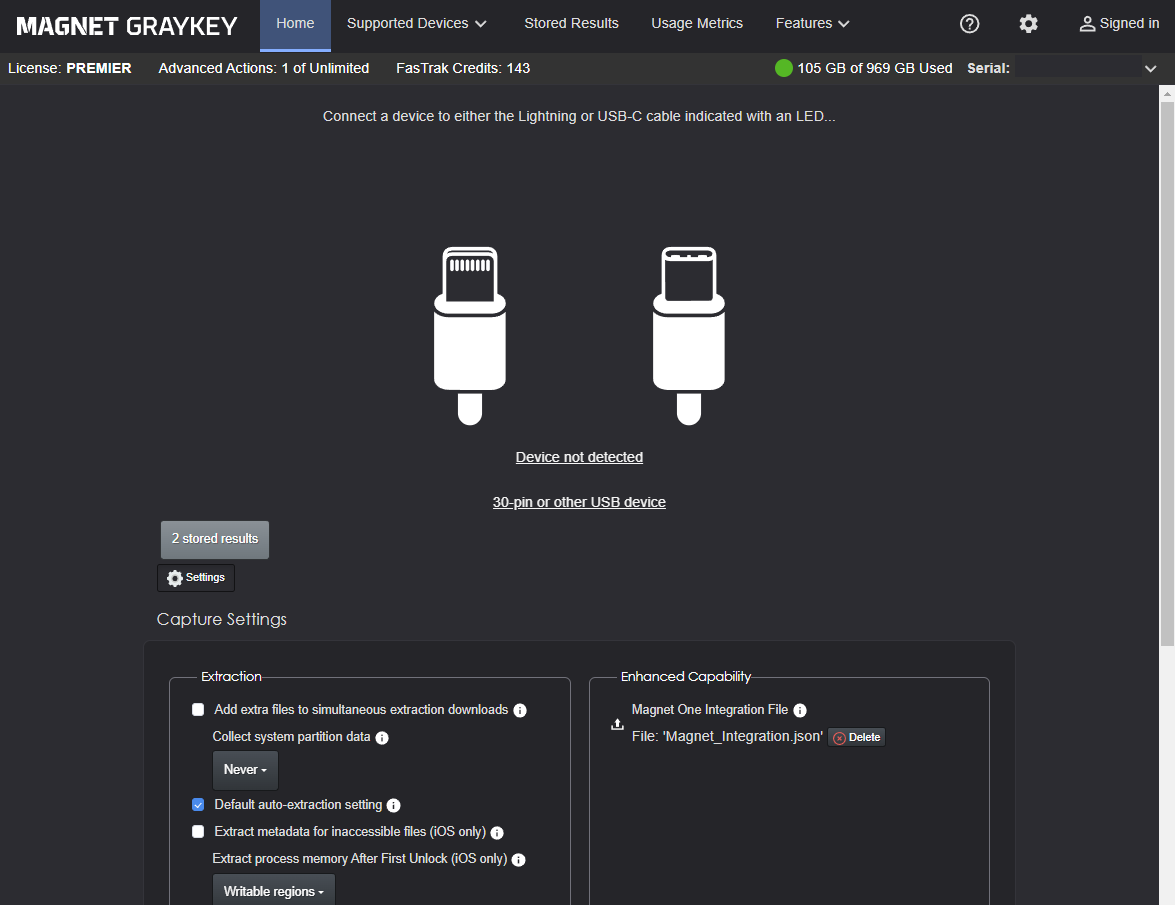Click the Lightning cable icon
1175x905 pixels.
[470, 336]
